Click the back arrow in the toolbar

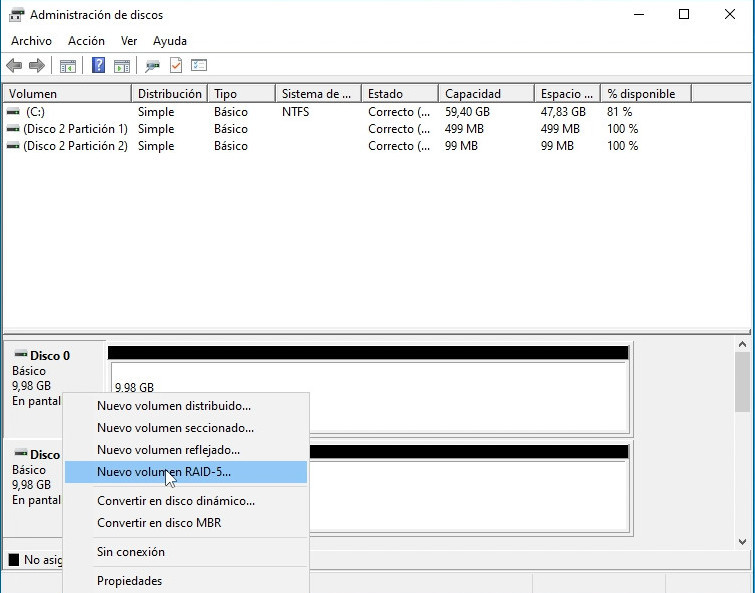(x=14, y=66)
